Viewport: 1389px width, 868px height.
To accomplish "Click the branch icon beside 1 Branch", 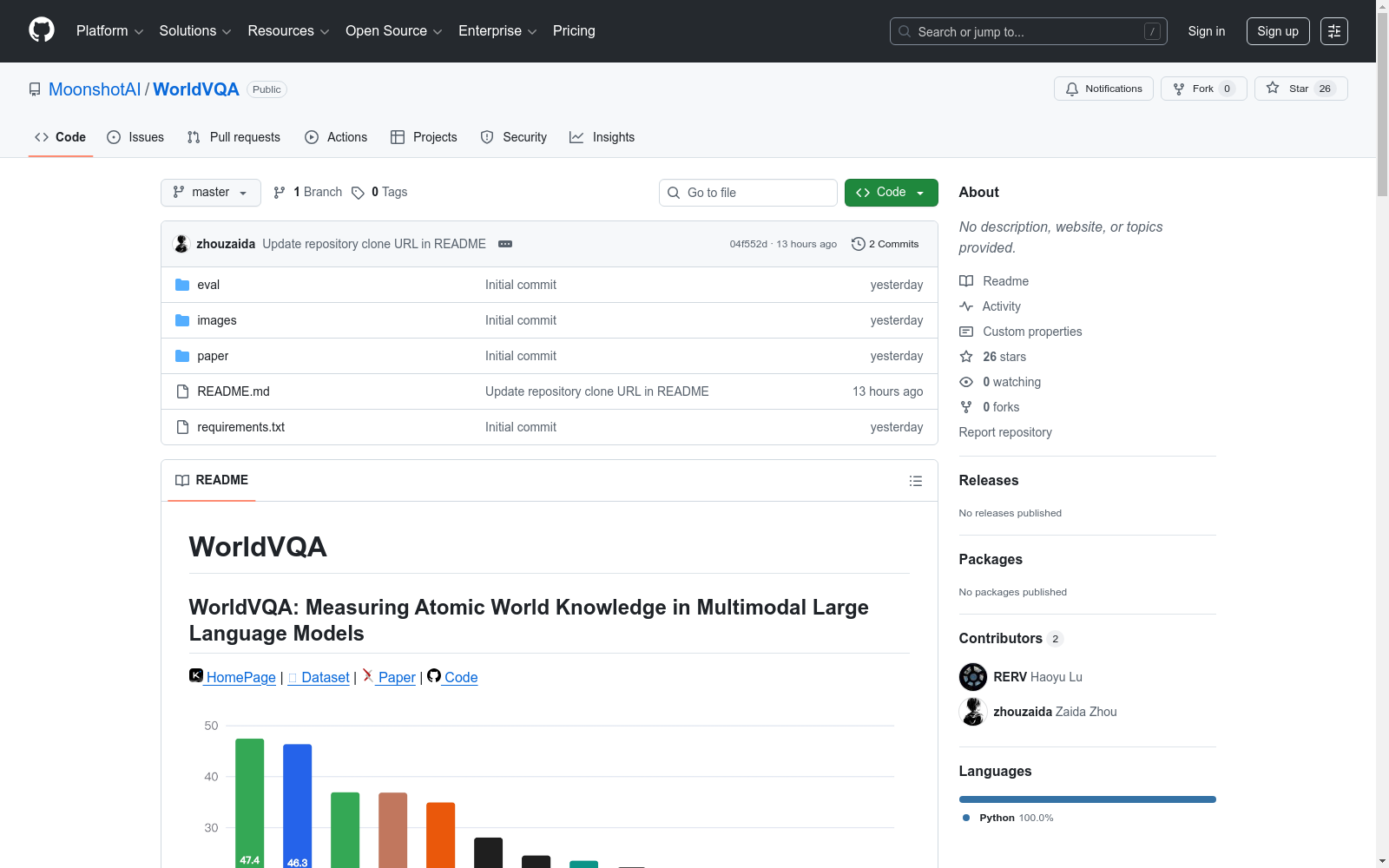I will tap(280, 193).
